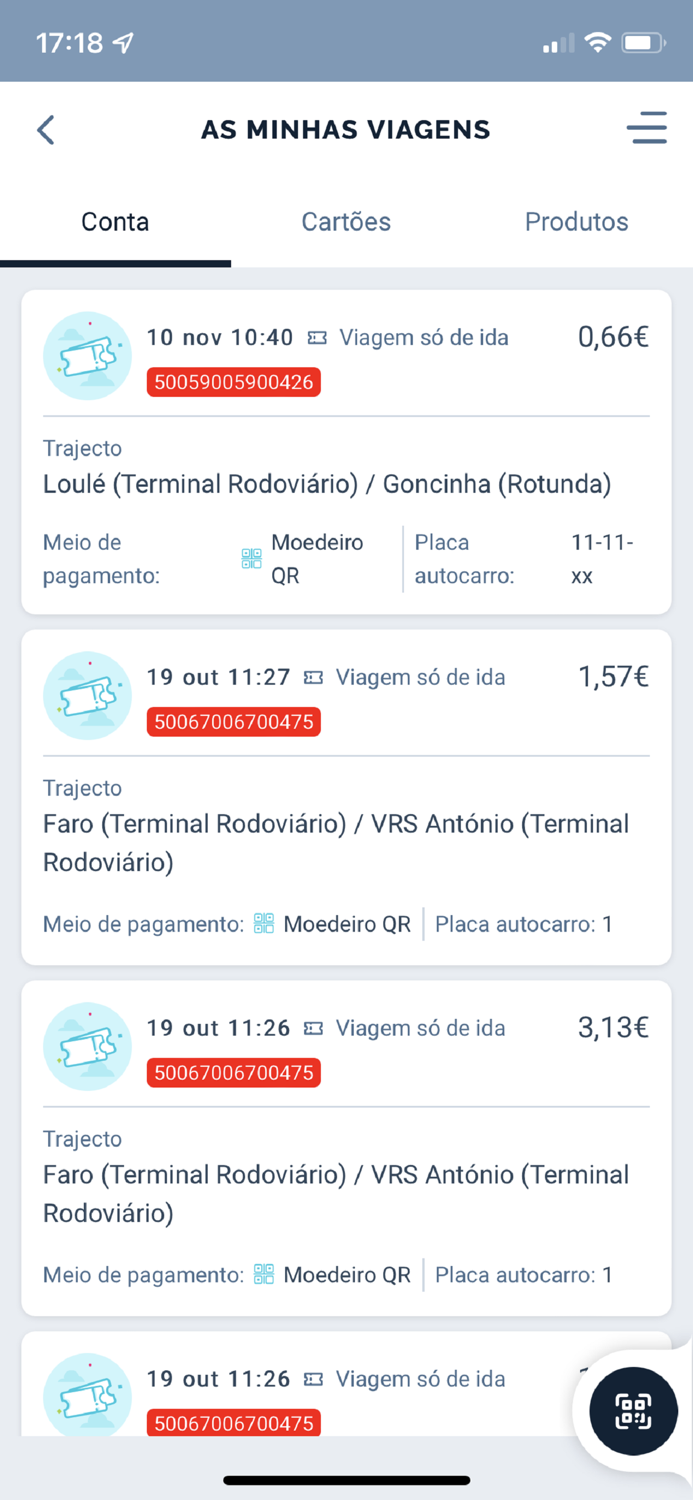
Task: Click the red badge 50067006700475 on the 1,57€ trip
Action: click(x=233, y=722)
